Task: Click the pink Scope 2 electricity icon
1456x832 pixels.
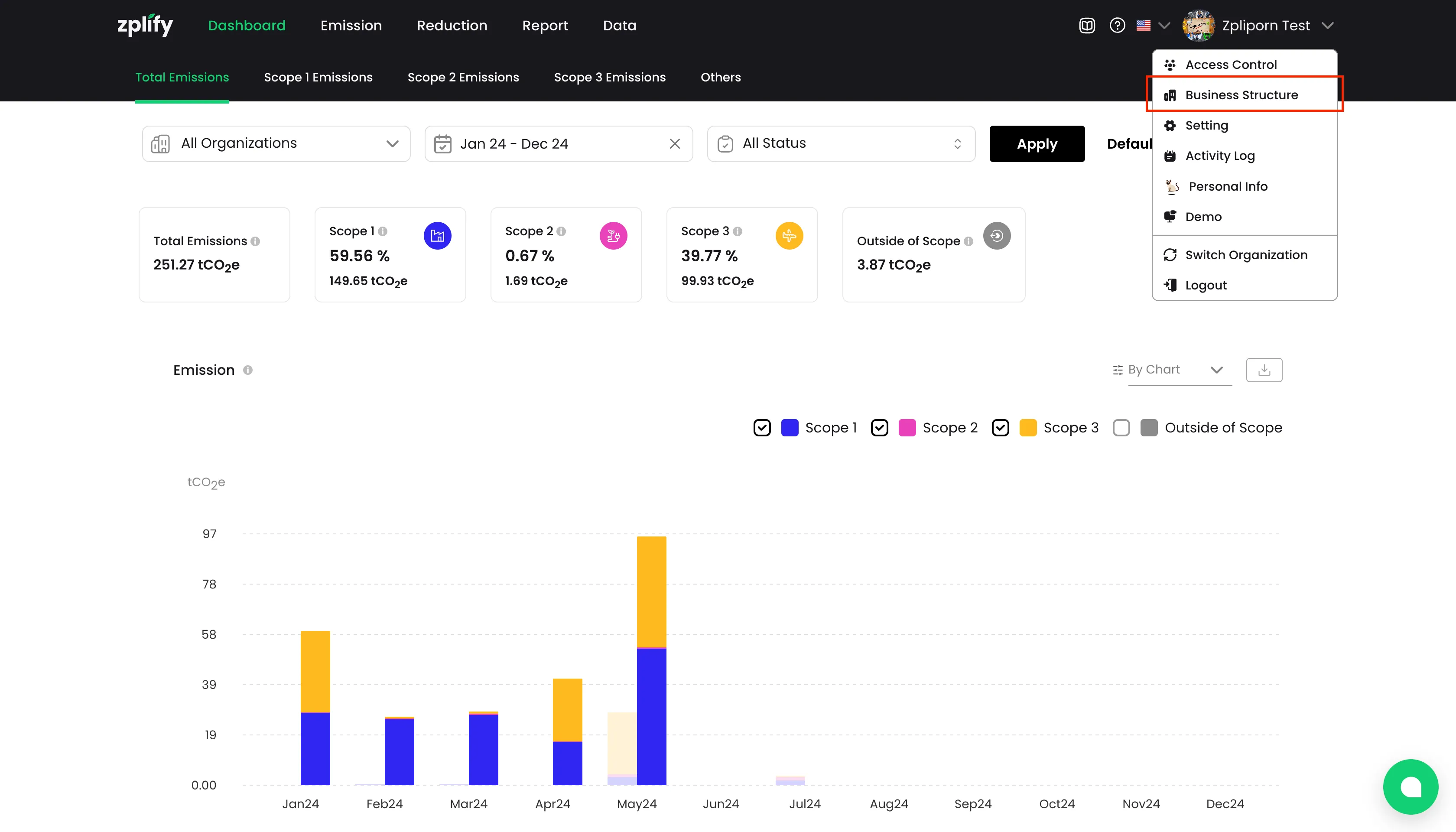Action: [x=613, y=235]
